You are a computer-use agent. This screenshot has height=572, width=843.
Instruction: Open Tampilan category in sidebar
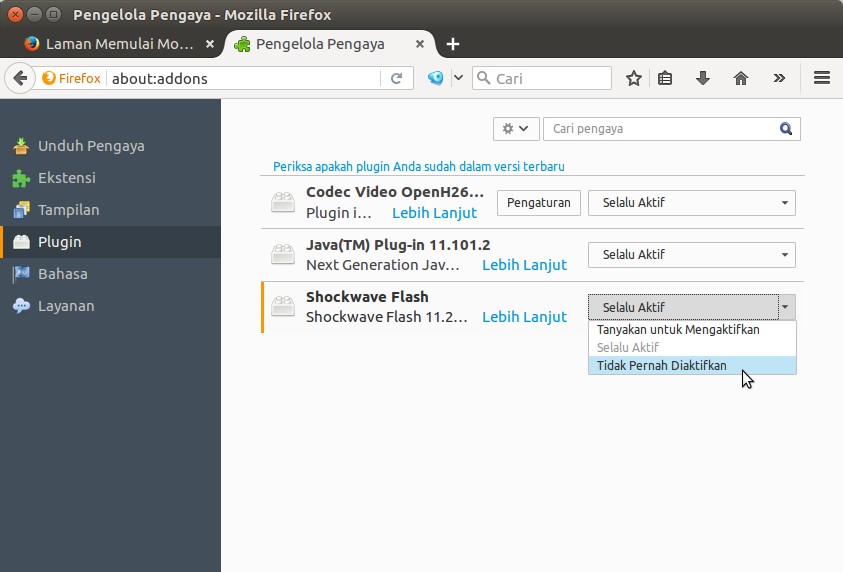click(110, 210)
